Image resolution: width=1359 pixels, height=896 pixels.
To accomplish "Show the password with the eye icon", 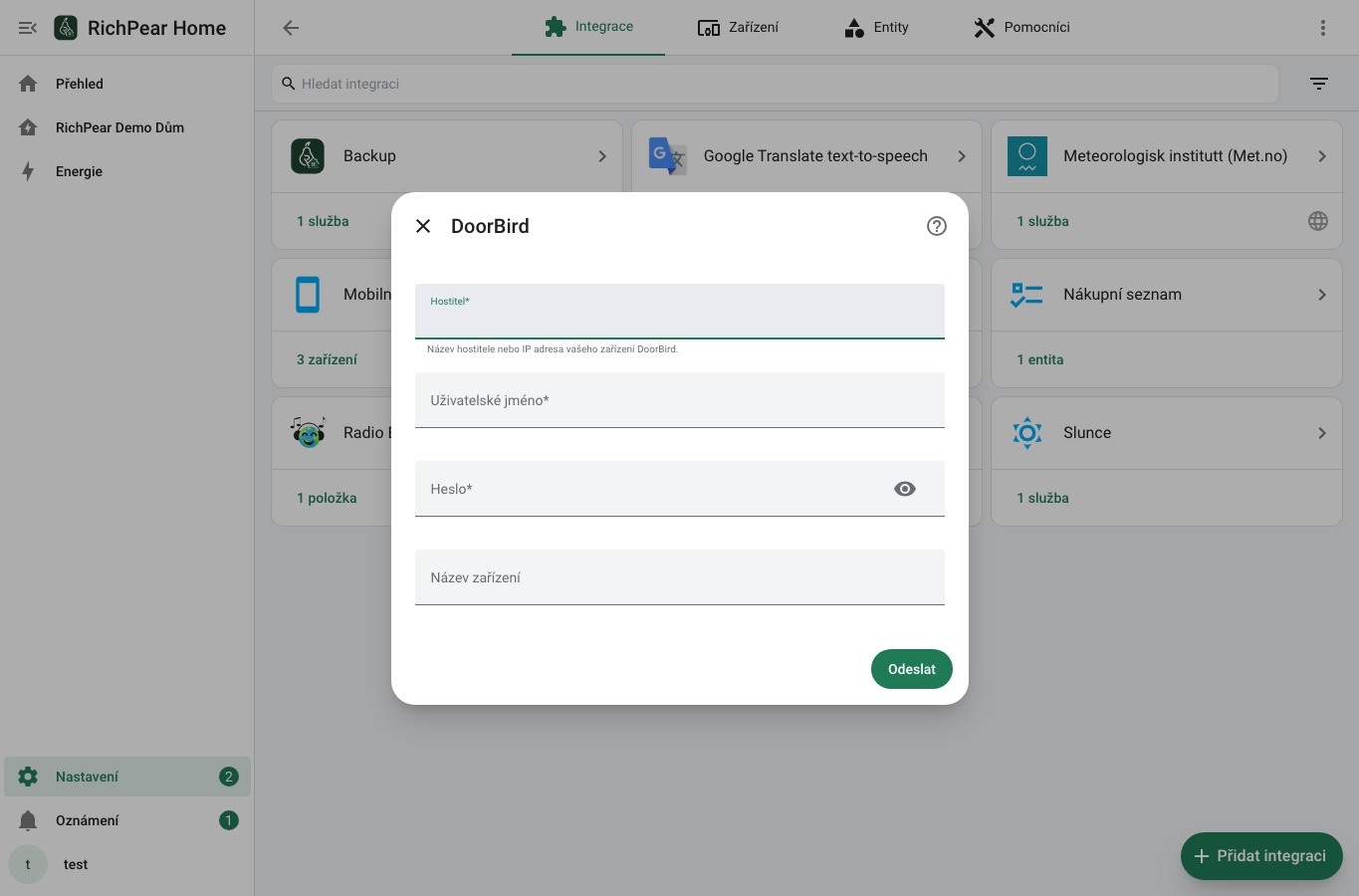I will pos(905,489).
